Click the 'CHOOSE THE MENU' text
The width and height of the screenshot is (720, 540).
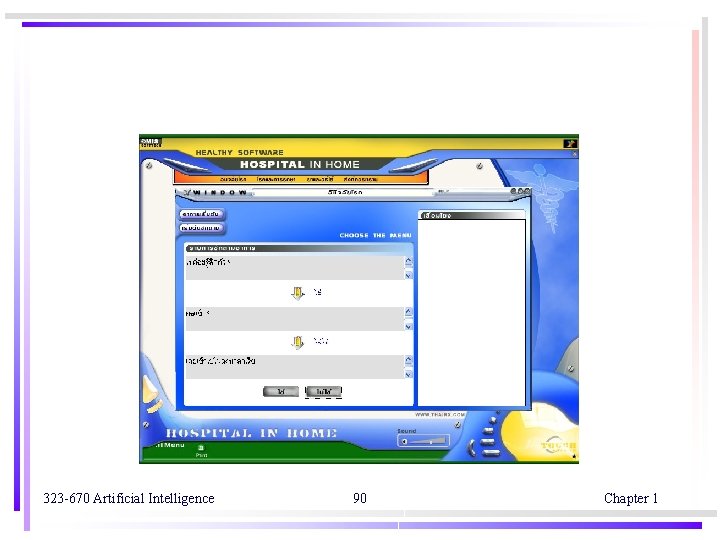tap(375, 235)
